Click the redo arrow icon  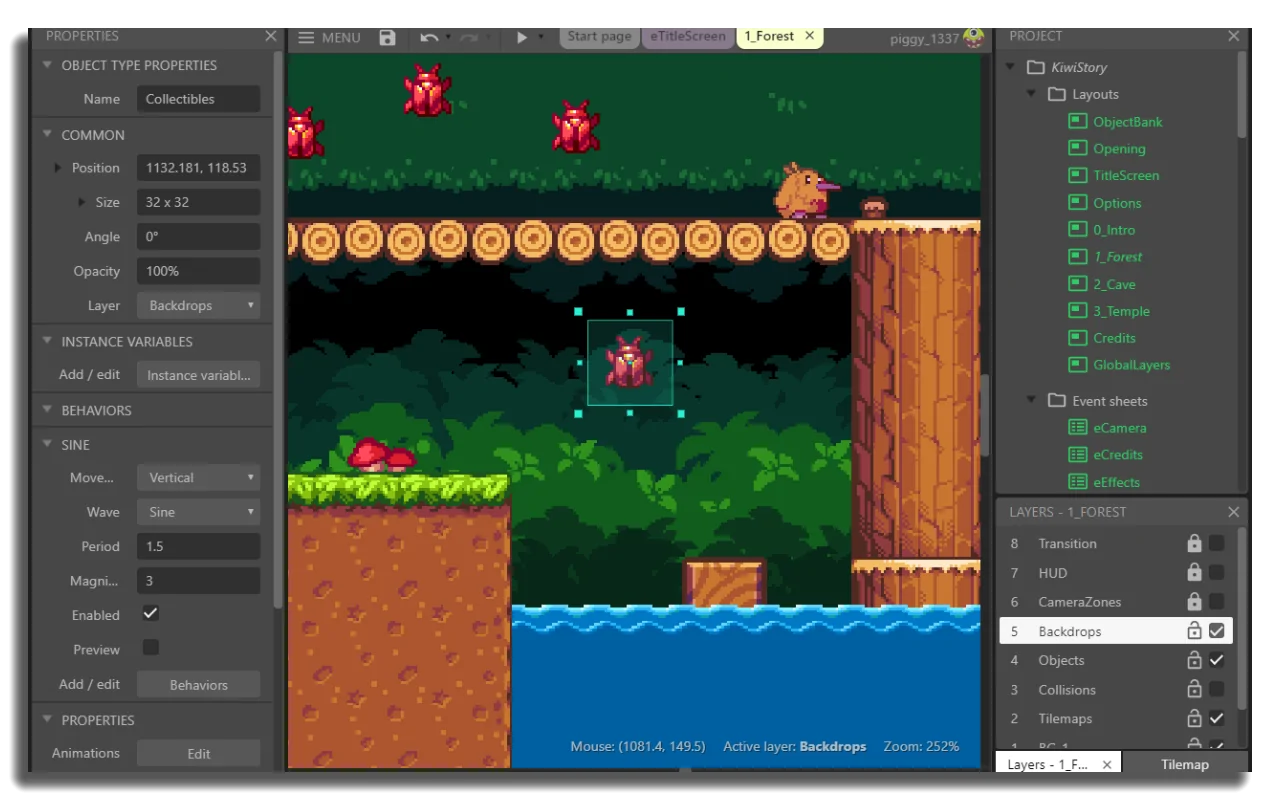(469, 38)
